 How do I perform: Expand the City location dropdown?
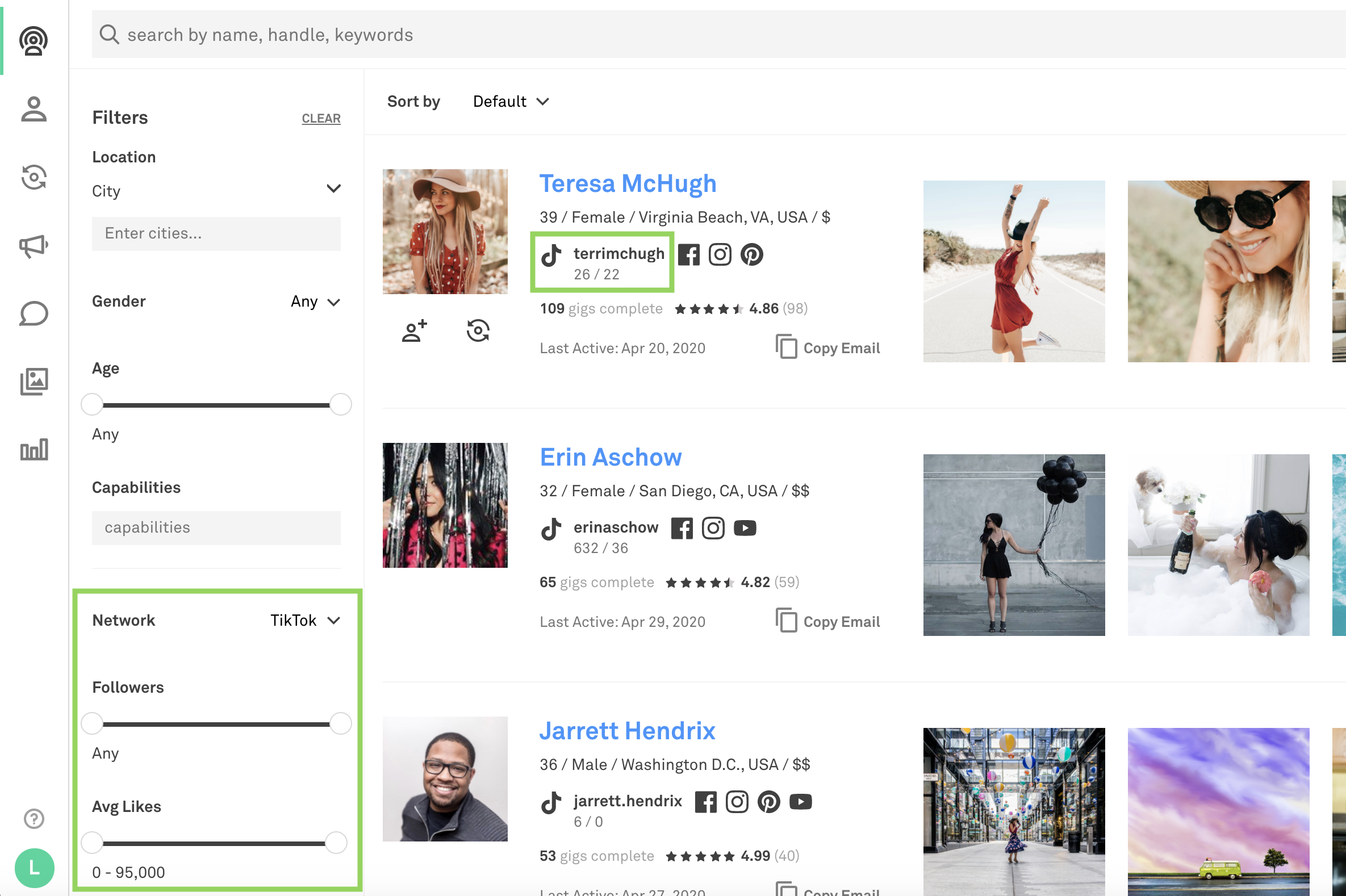click(x=333, y=189)
